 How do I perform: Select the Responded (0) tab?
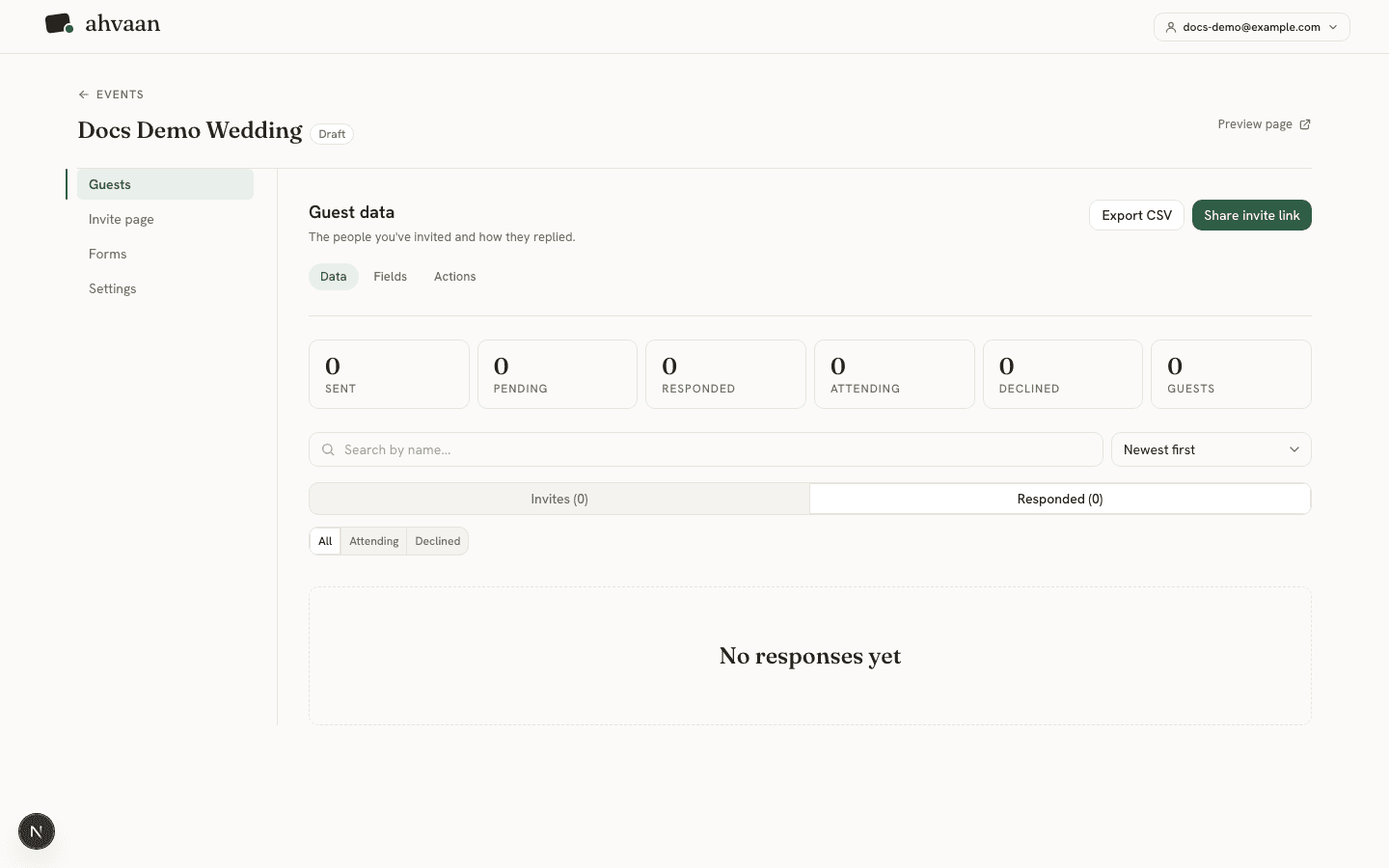[1060, 499]
